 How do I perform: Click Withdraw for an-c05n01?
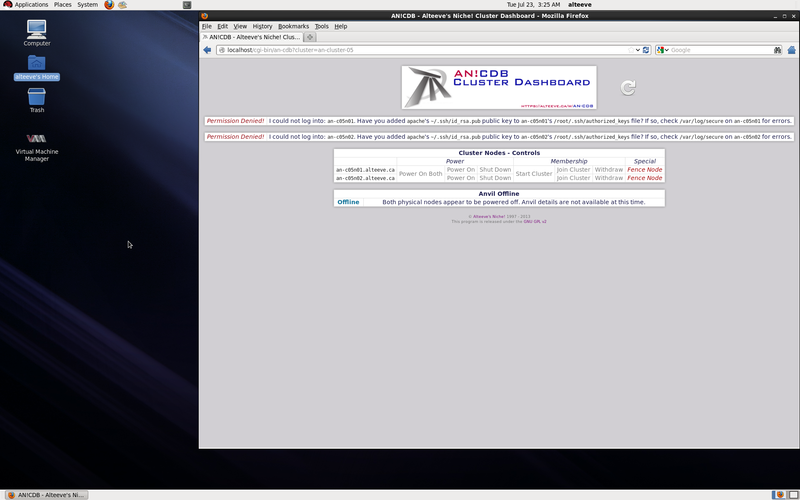609,169
